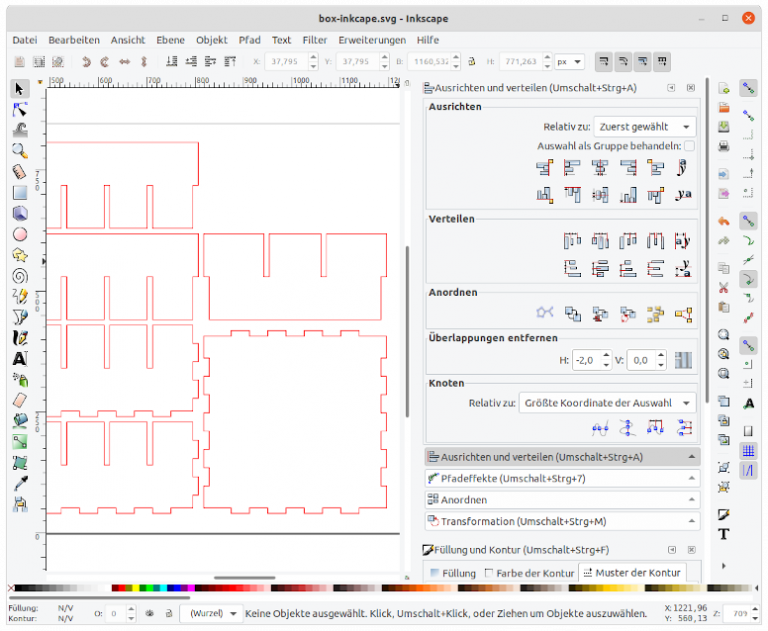768x631 pixels.
Task: Open (Wurzel) layer dropdown
Action: click(209, 613)
